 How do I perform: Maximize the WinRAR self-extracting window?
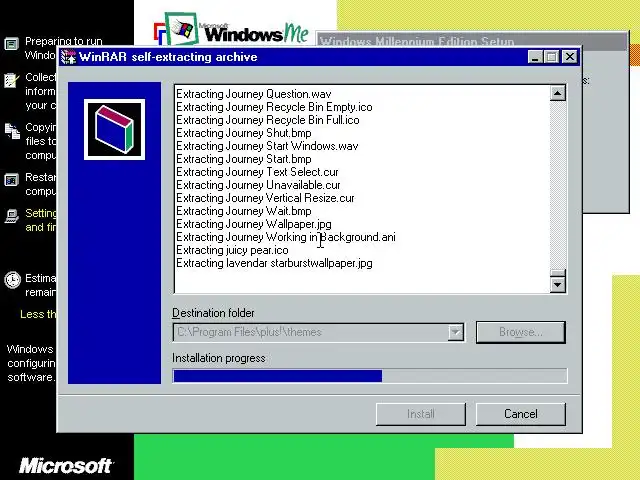tap(551, 57)
